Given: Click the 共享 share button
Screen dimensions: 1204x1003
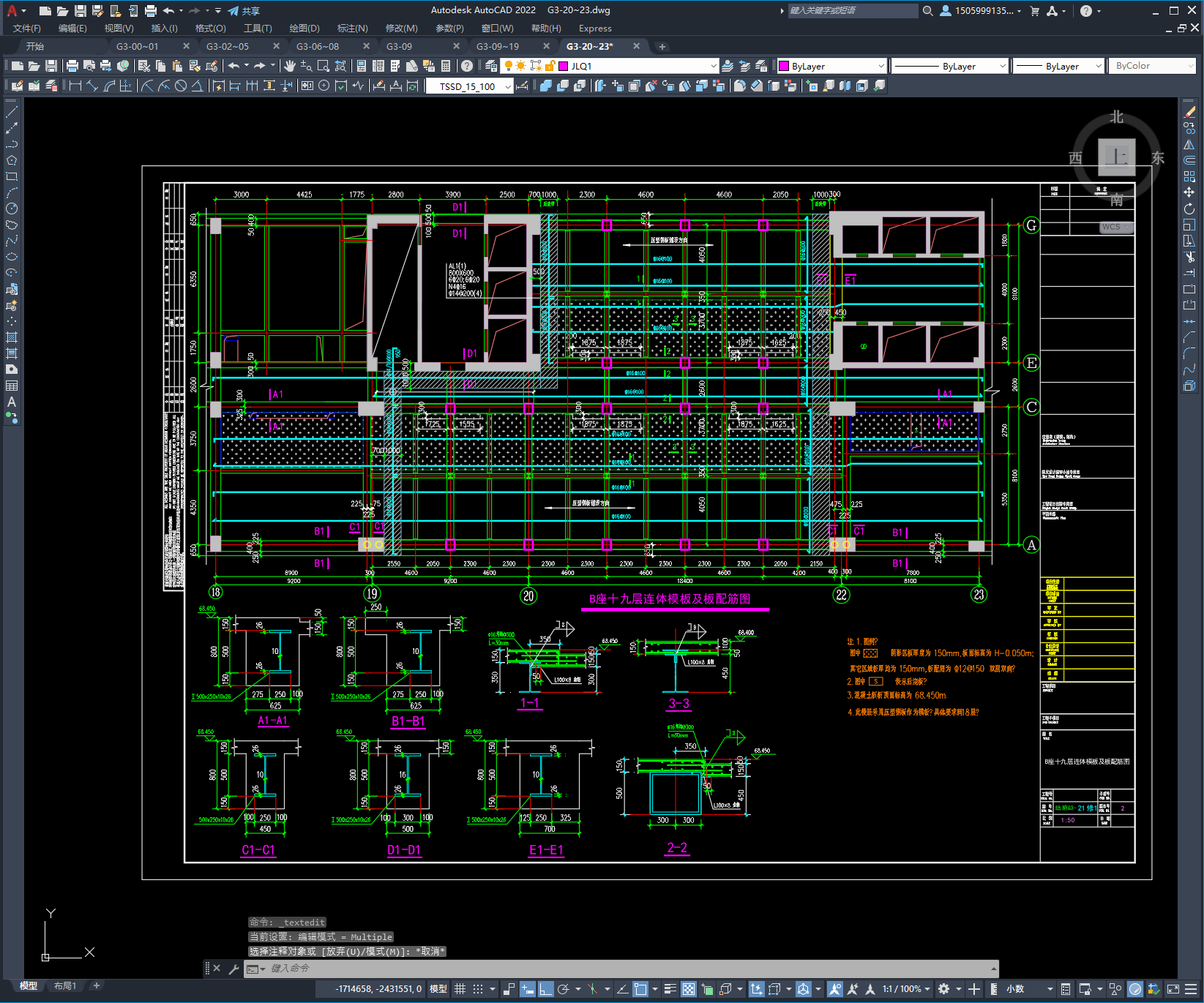Looking at the screenshot, I should (244, 11).
